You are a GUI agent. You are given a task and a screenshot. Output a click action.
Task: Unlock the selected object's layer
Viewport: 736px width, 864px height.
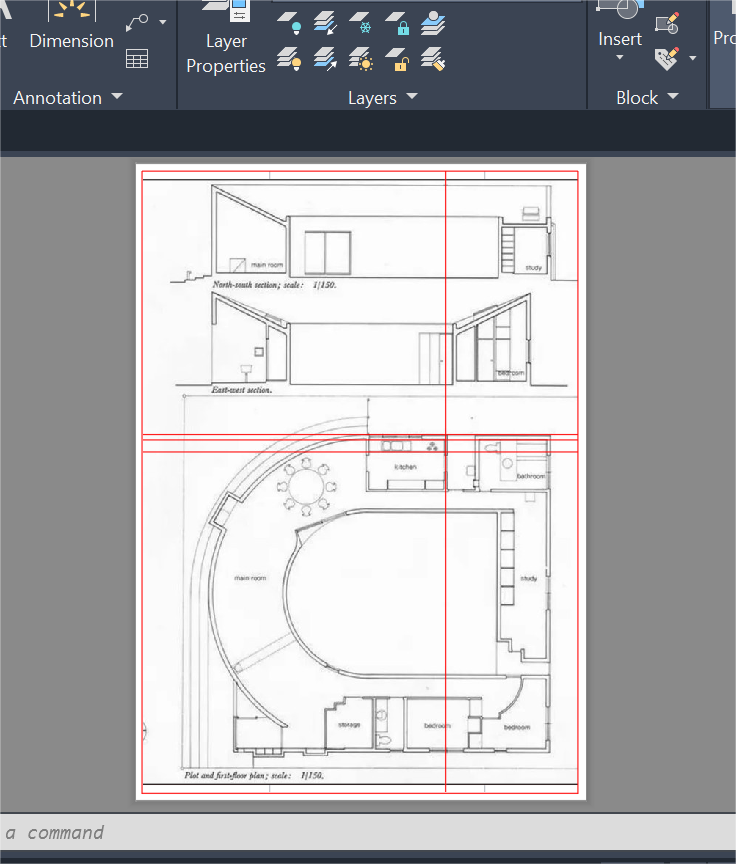point(397,59)
